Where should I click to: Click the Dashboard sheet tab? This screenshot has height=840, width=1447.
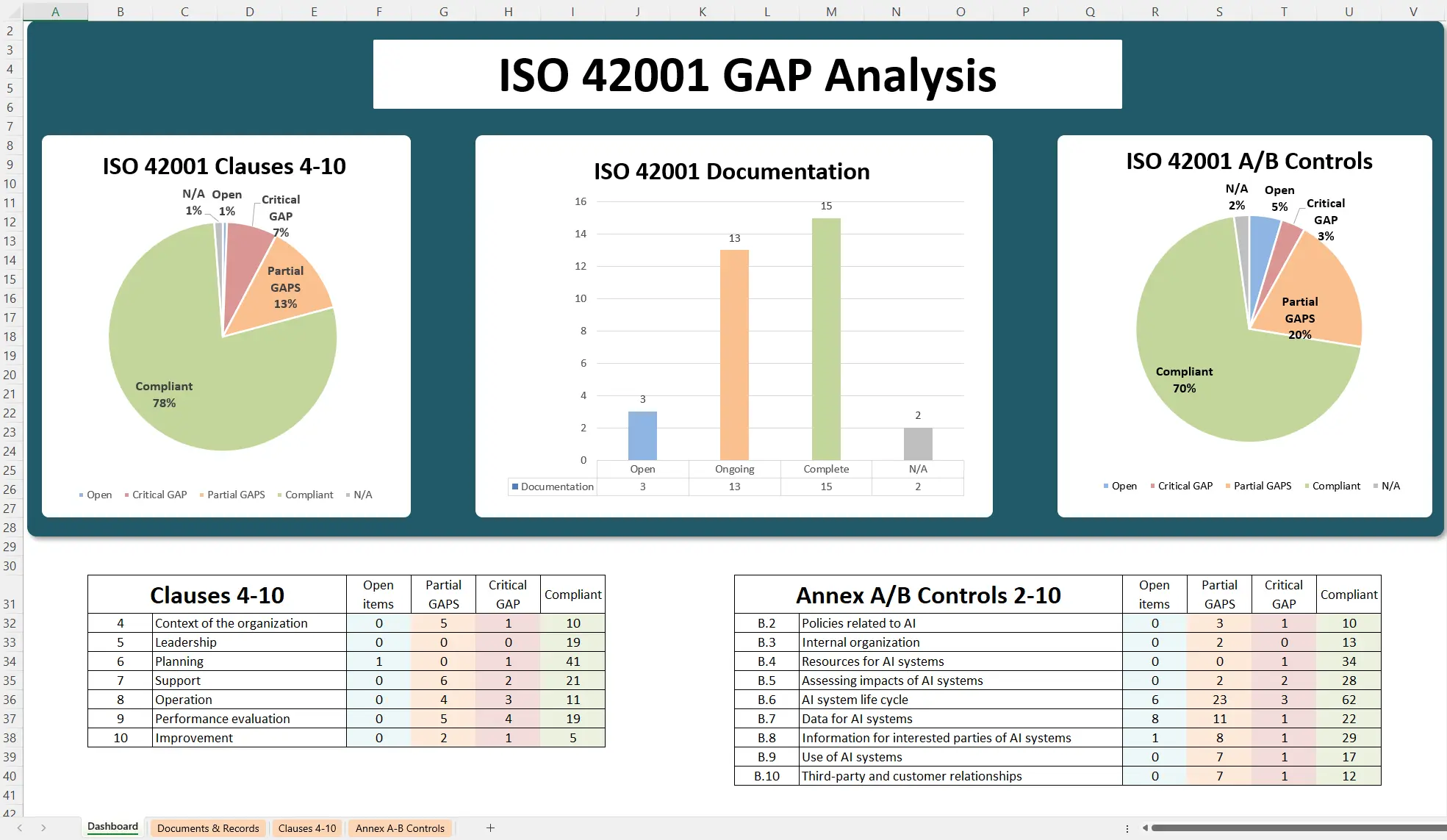click(112, 826)
